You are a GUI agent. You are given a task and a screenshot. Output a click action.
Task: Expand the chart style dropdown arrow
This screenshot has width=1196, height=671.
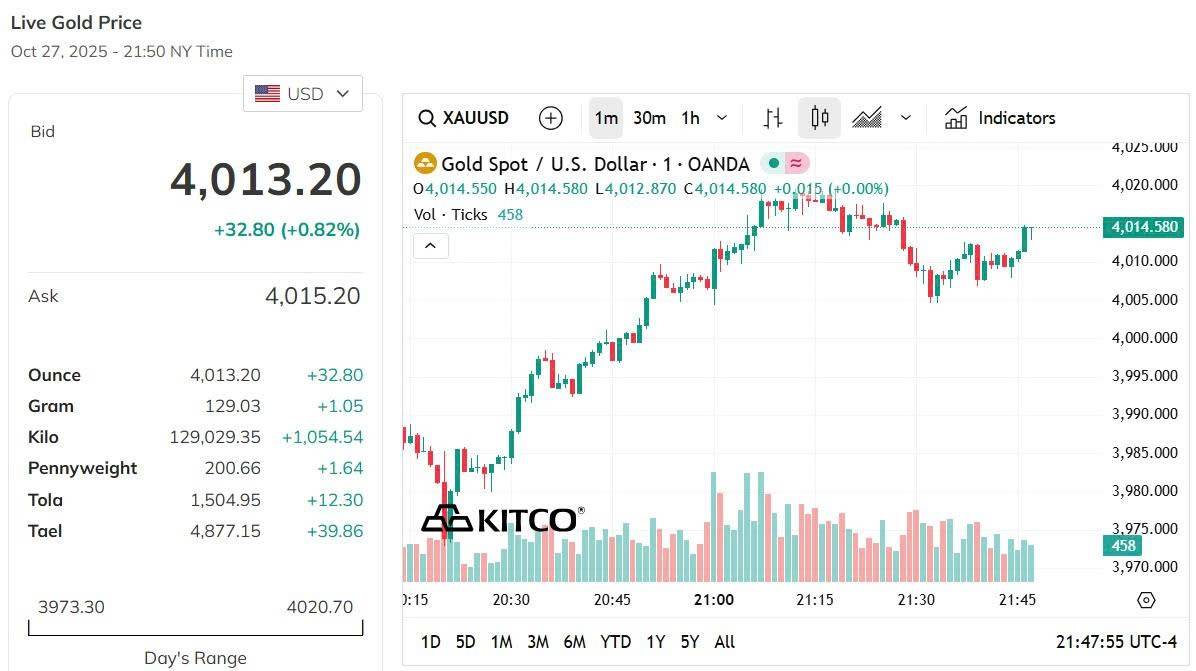tap(906, 118)
